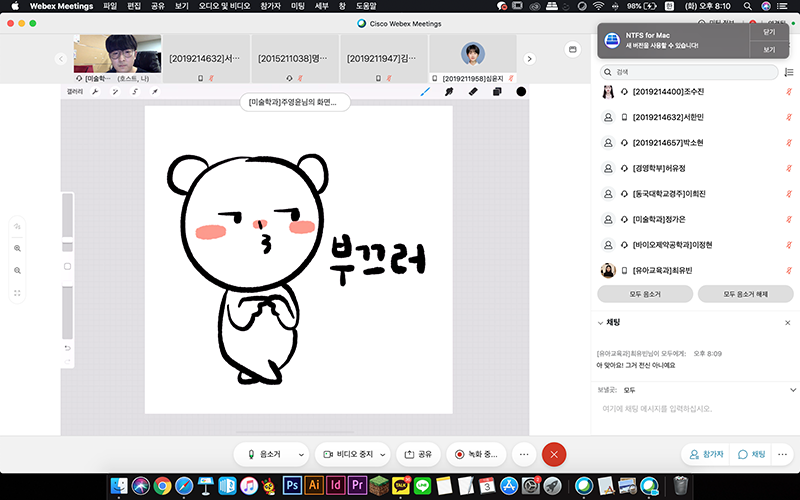Screen dimensions: 800x500
Task: Collapse the 채팅 chat section
Action: [601, 323]
